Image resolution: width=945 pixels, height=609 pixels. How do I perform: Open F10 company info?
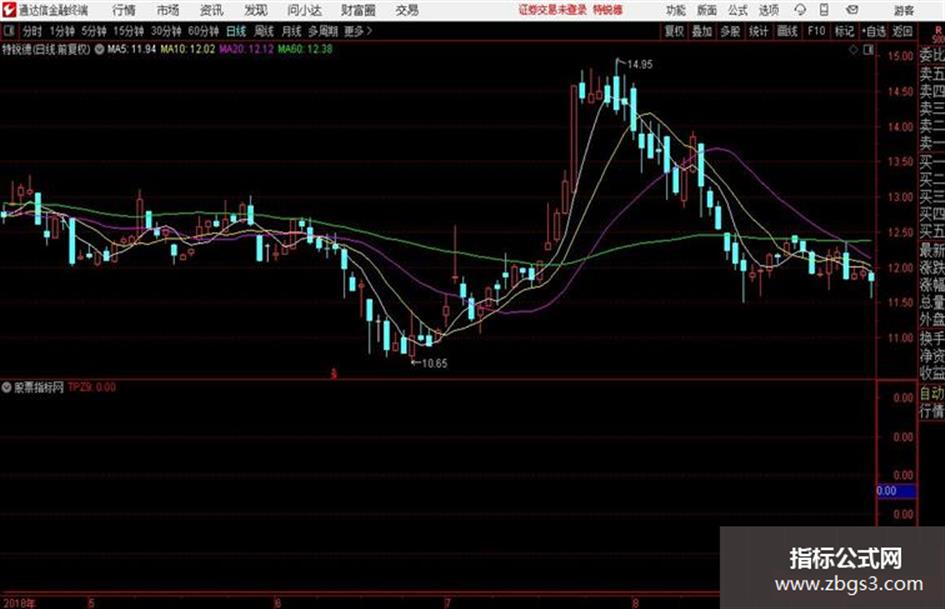(x=817, y=31)
